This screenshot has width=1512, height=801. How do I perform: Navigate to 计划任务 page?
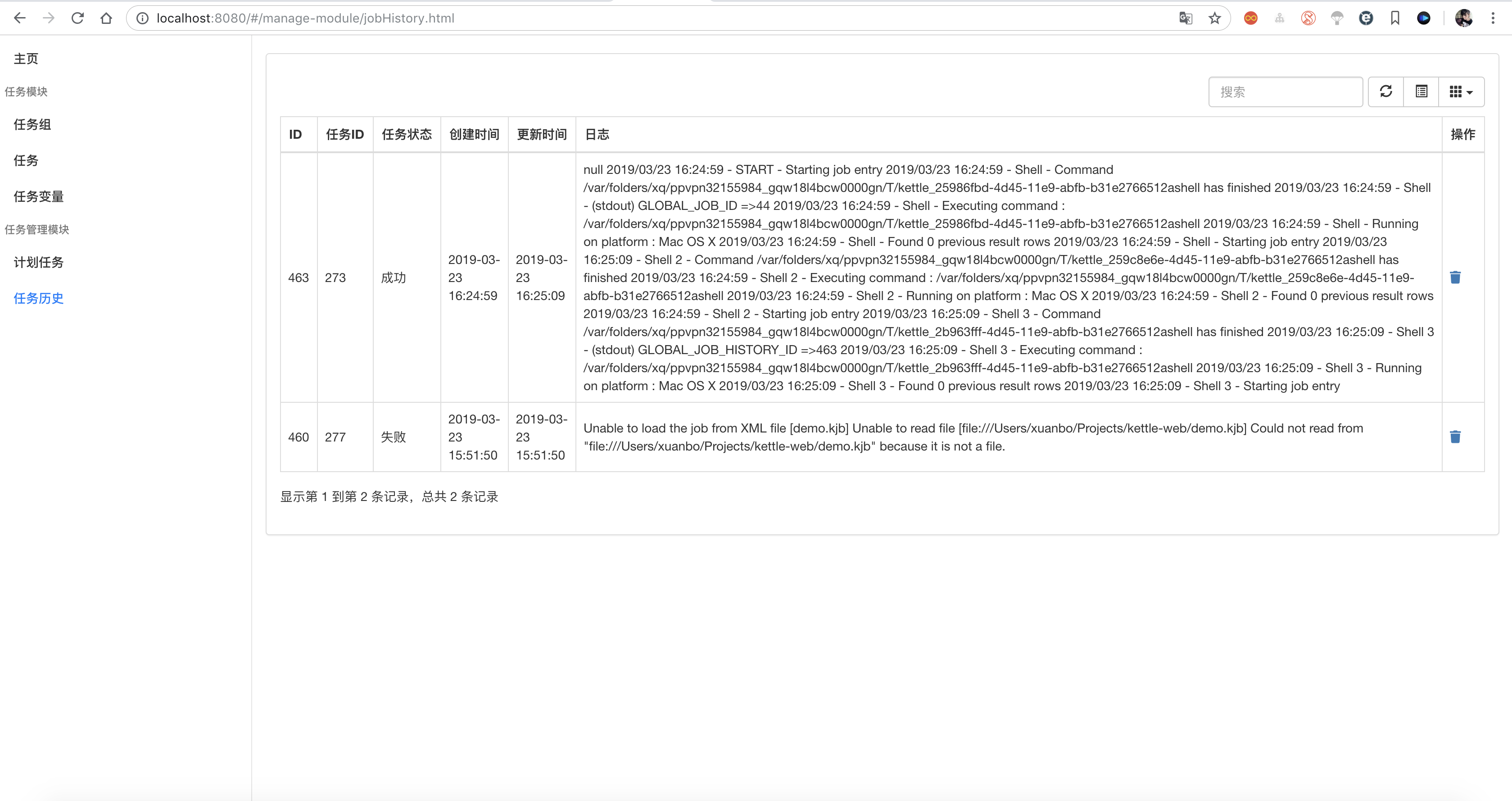click(x=39, y=263)
